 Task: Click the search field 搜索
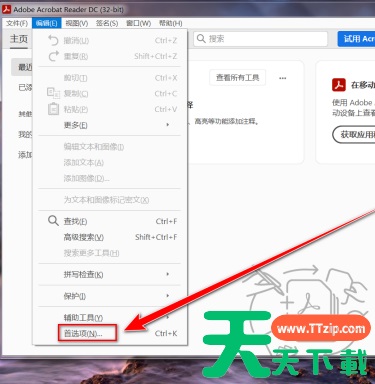click(261, 39)
